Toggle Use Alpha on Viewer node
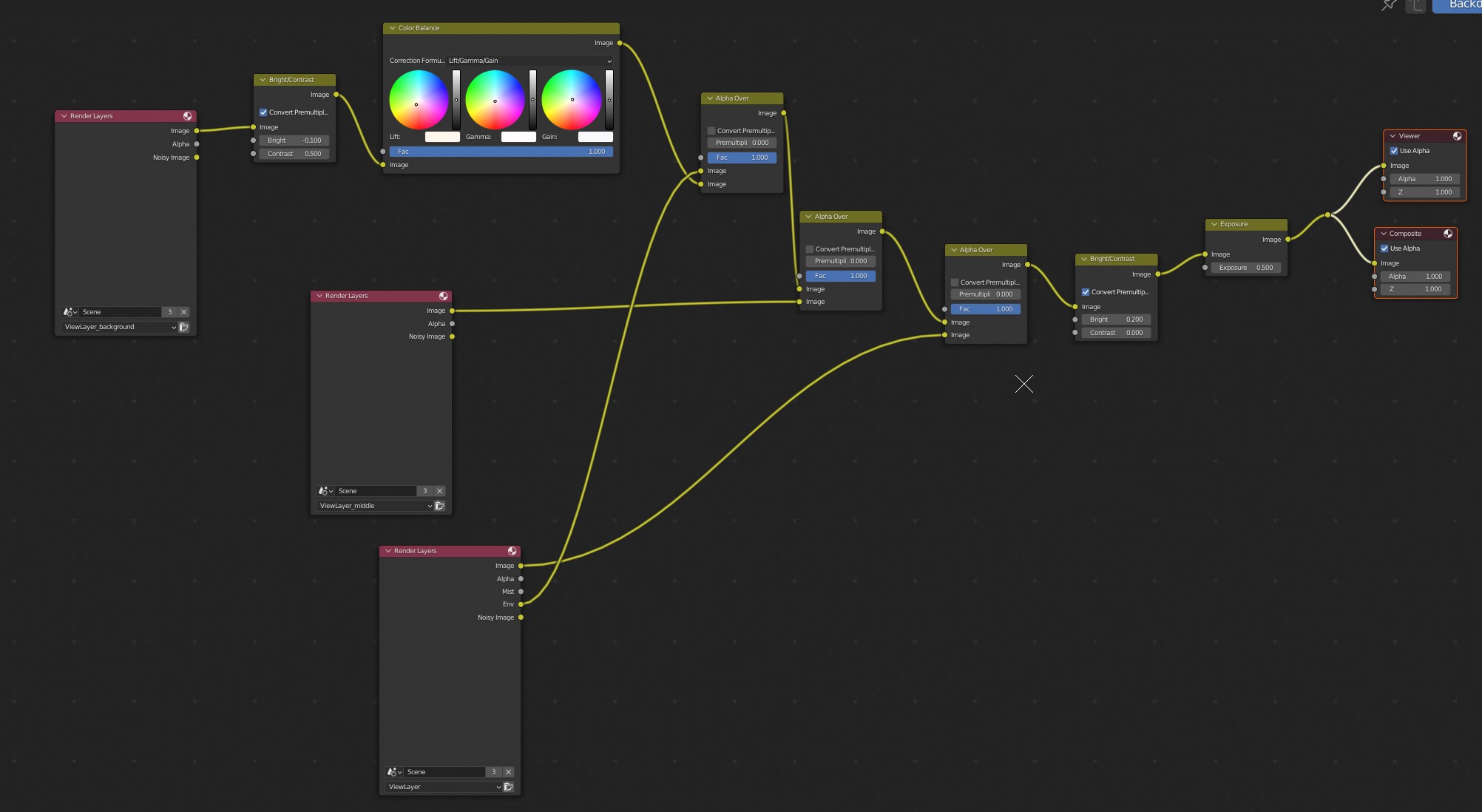The width and height of the screenshot is (1482, 812). [x=1394, y=151]
